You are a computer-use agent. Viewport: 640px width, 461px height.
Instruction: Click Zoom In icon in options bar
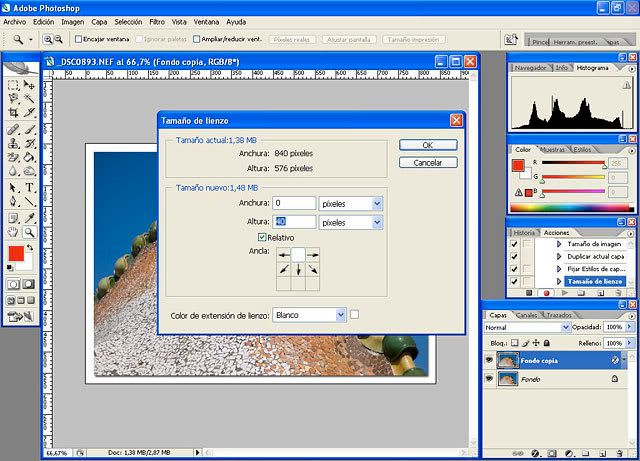(48, 39)
